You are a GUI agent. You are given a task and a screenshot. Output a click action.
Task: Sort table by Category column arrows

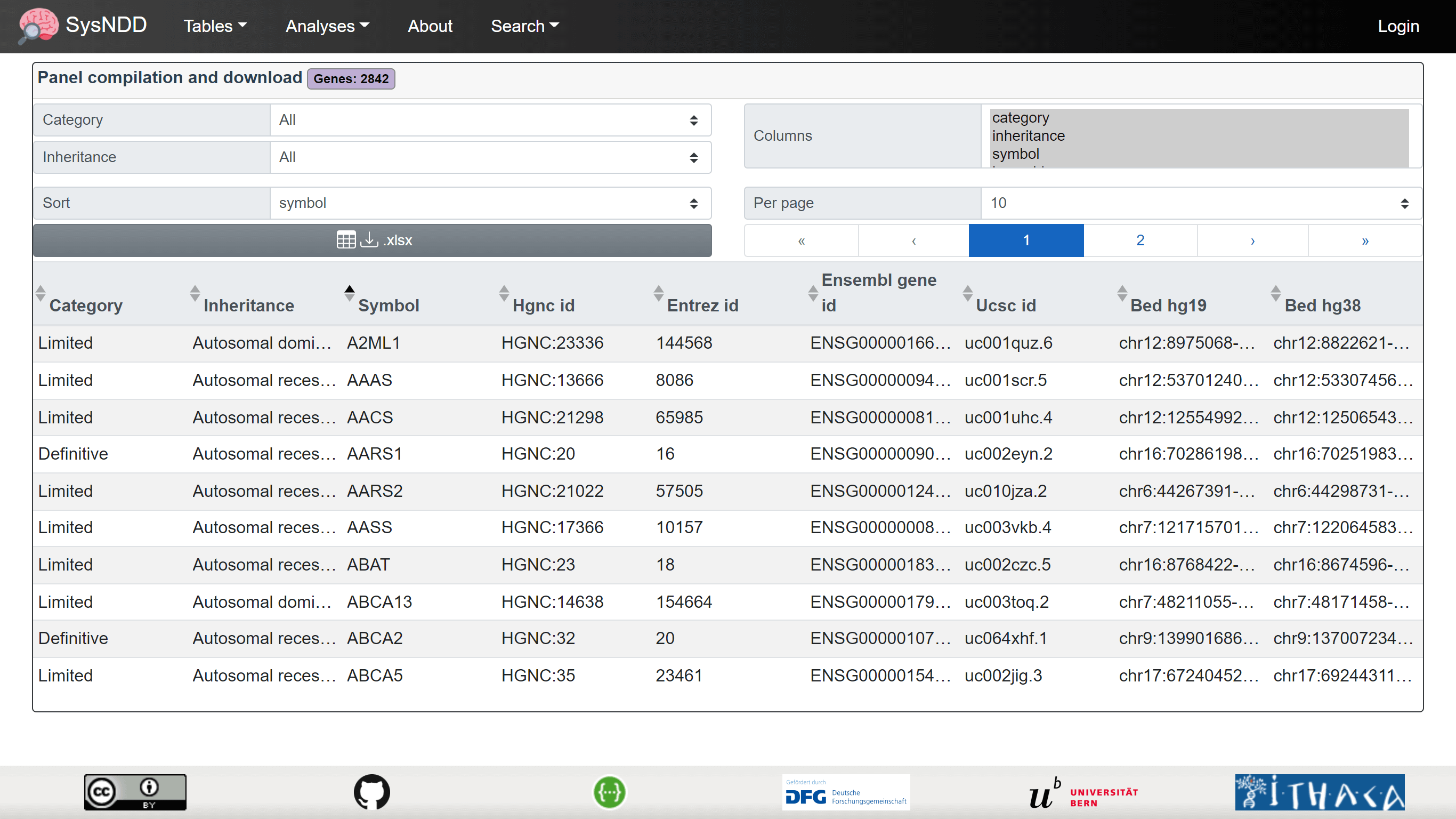[41, 293]
